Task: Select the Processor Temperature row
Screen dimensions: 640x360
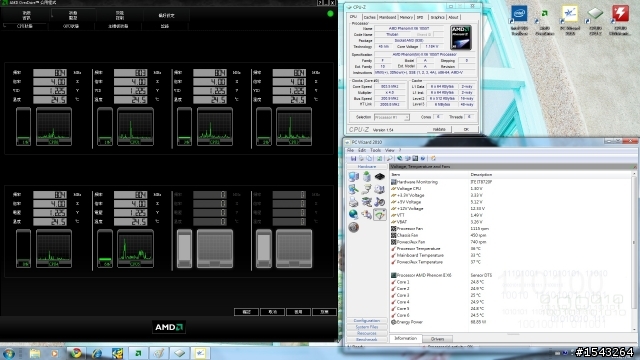Action: coord(511,249)
